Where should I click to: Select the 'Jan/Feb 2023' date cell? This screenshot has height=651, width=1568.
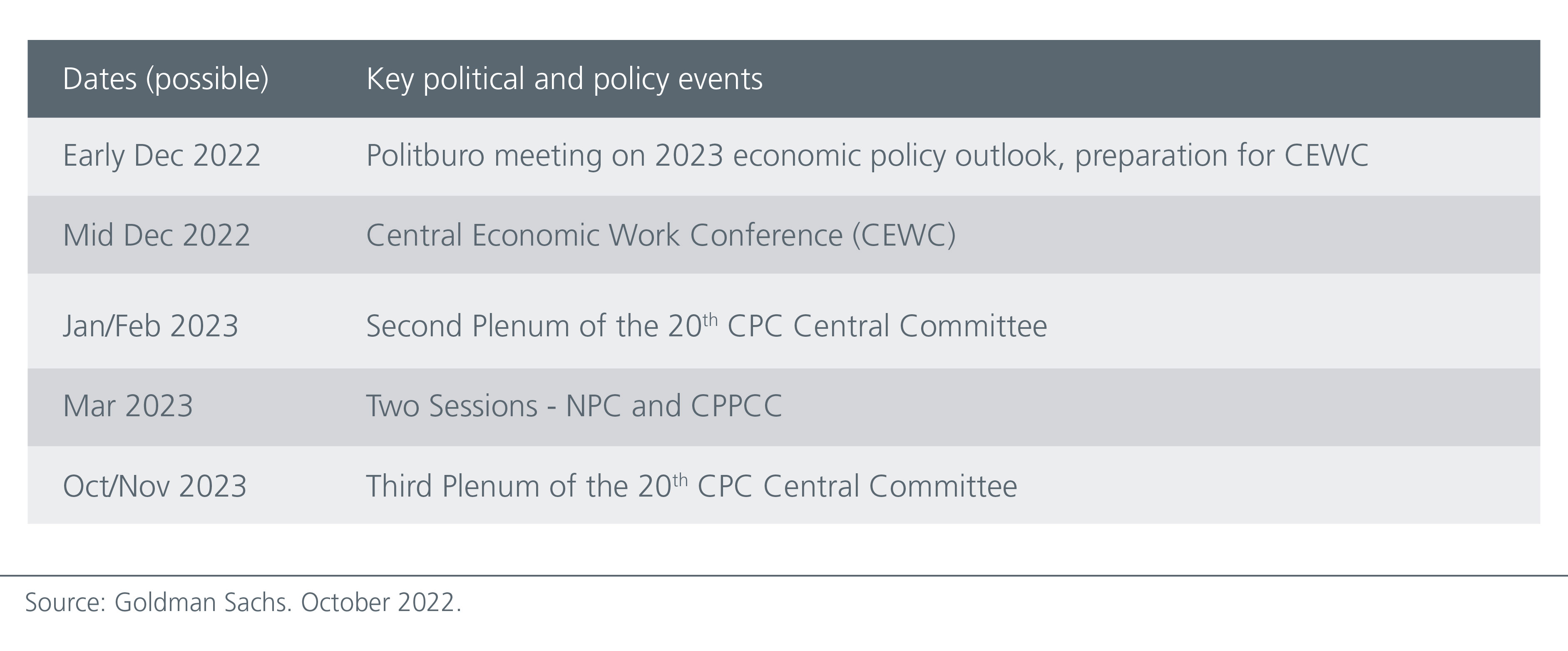pos(150,326)
